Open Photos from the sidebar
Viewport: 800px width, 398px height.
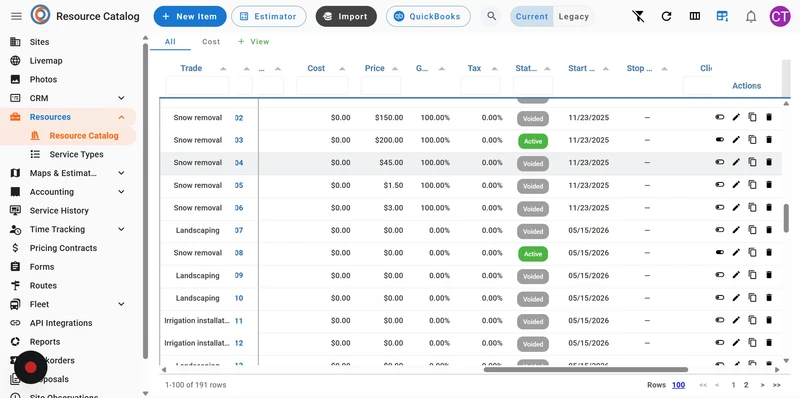click(43, 80)
